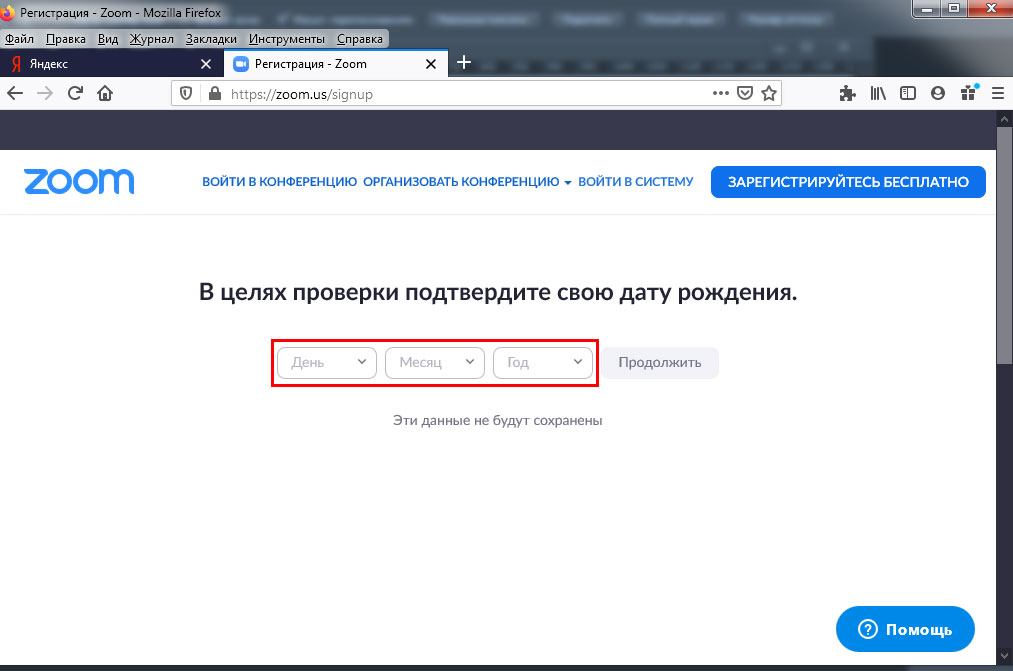
Task: Bookmark the page with the star icon
Action: [x=770, y=92]
